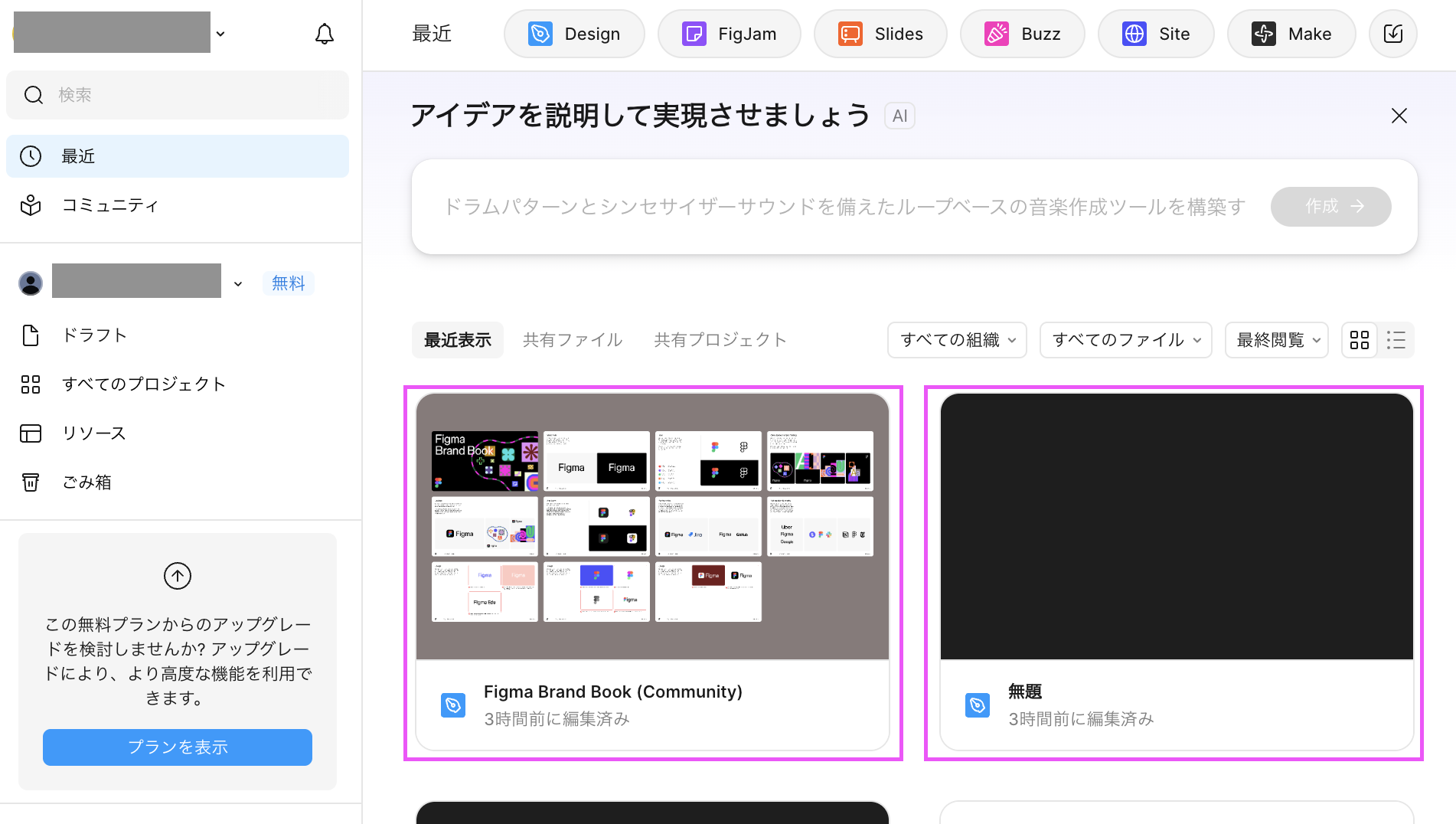Open the 最終閲覧 sort dropdown
The image size is (1456, 824).
point(1276,340)
